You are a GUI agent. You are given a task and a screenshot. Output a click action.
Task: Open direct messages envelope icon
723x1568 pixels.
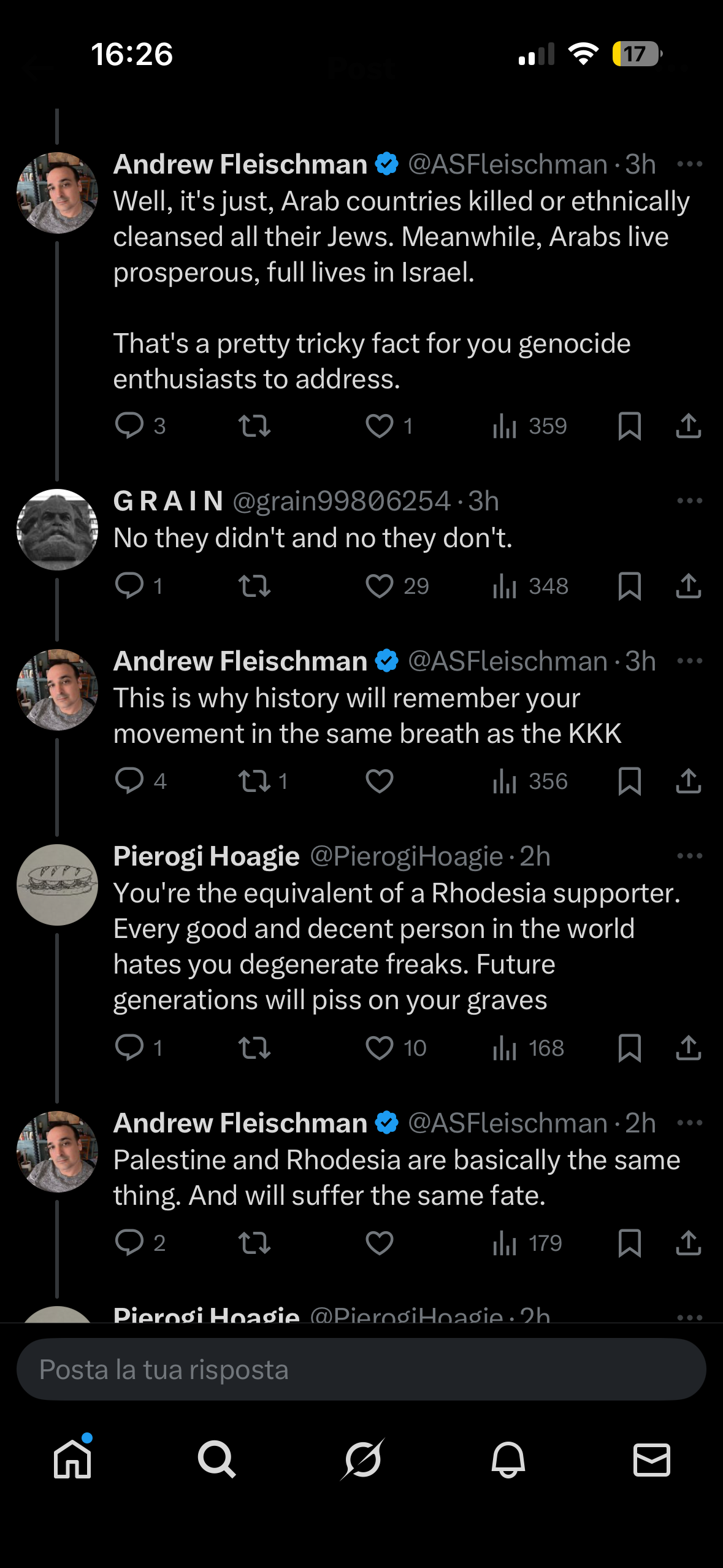click(651, 1459)
